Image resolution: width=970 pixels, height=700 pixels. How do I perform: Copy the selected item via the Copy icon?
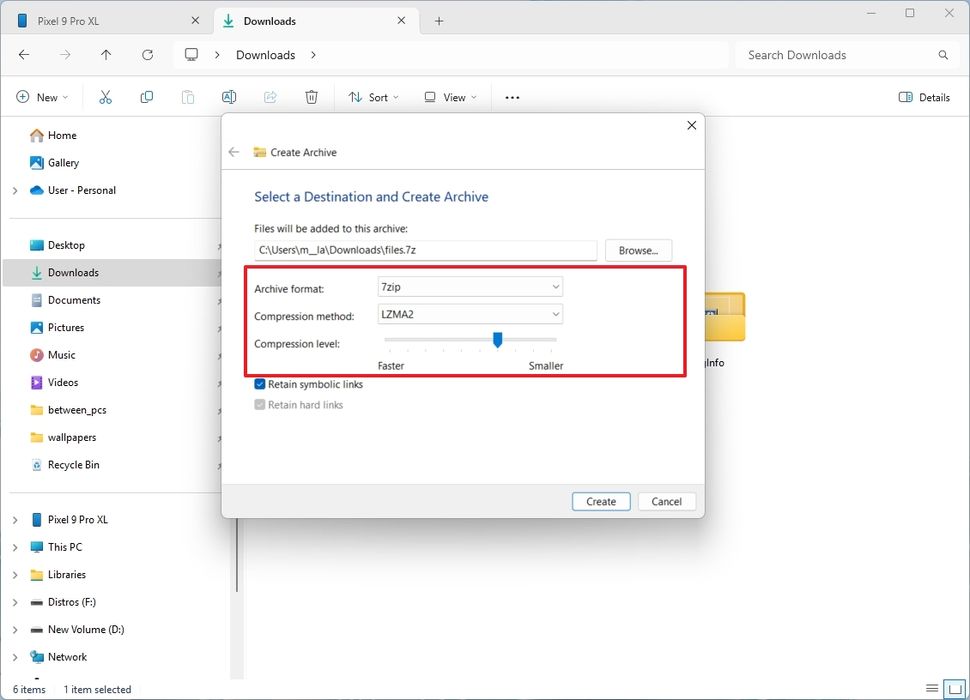[x=147, y=97]
